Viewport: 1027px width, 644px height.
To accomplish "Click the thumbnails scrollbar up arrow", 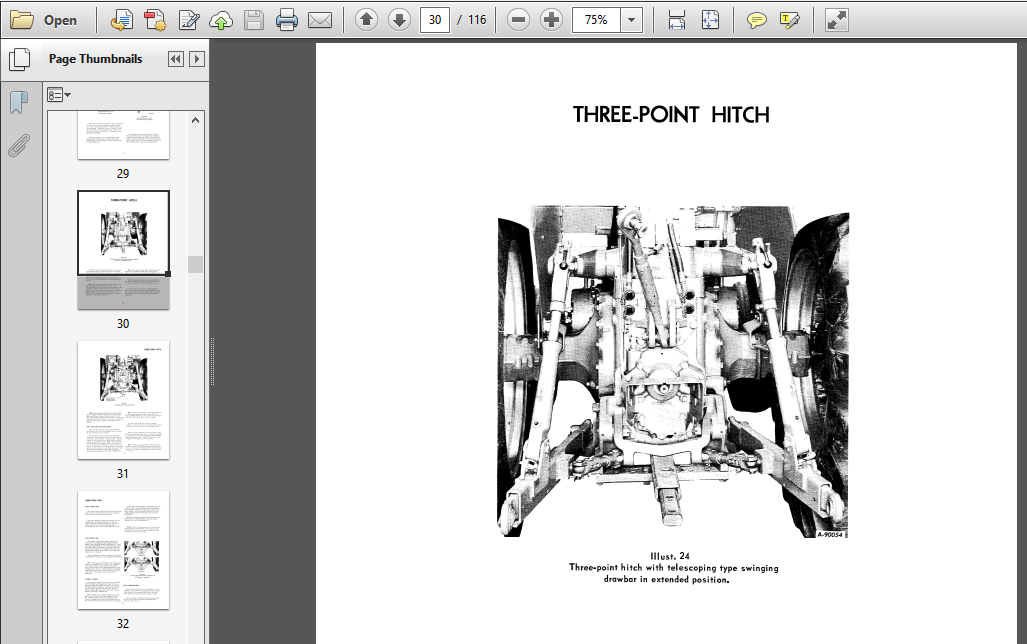I will pos(195,121).
